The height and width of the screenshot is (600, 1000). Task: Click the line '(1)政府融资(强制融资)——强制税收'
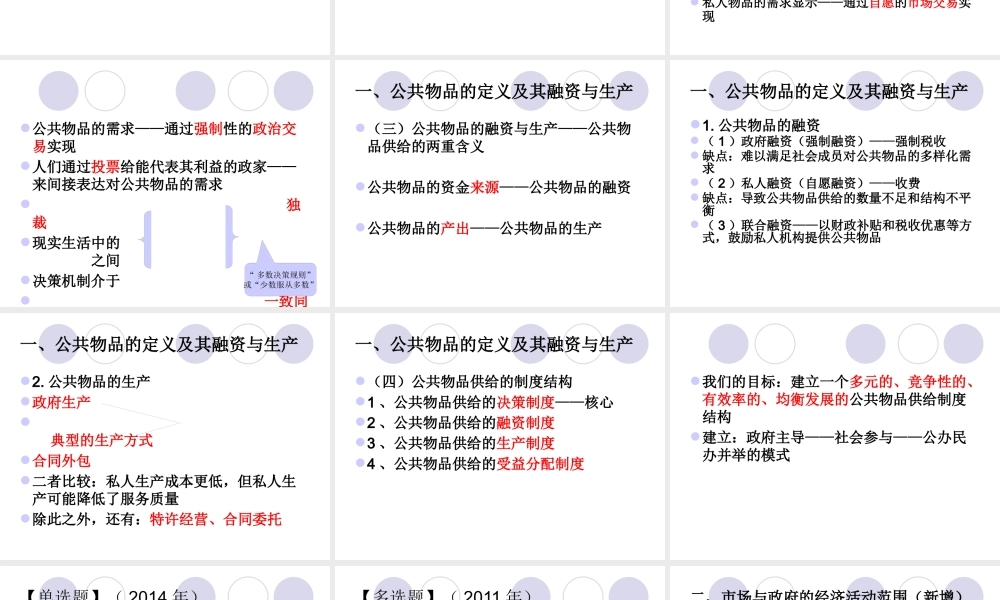[x=824, y=141]
